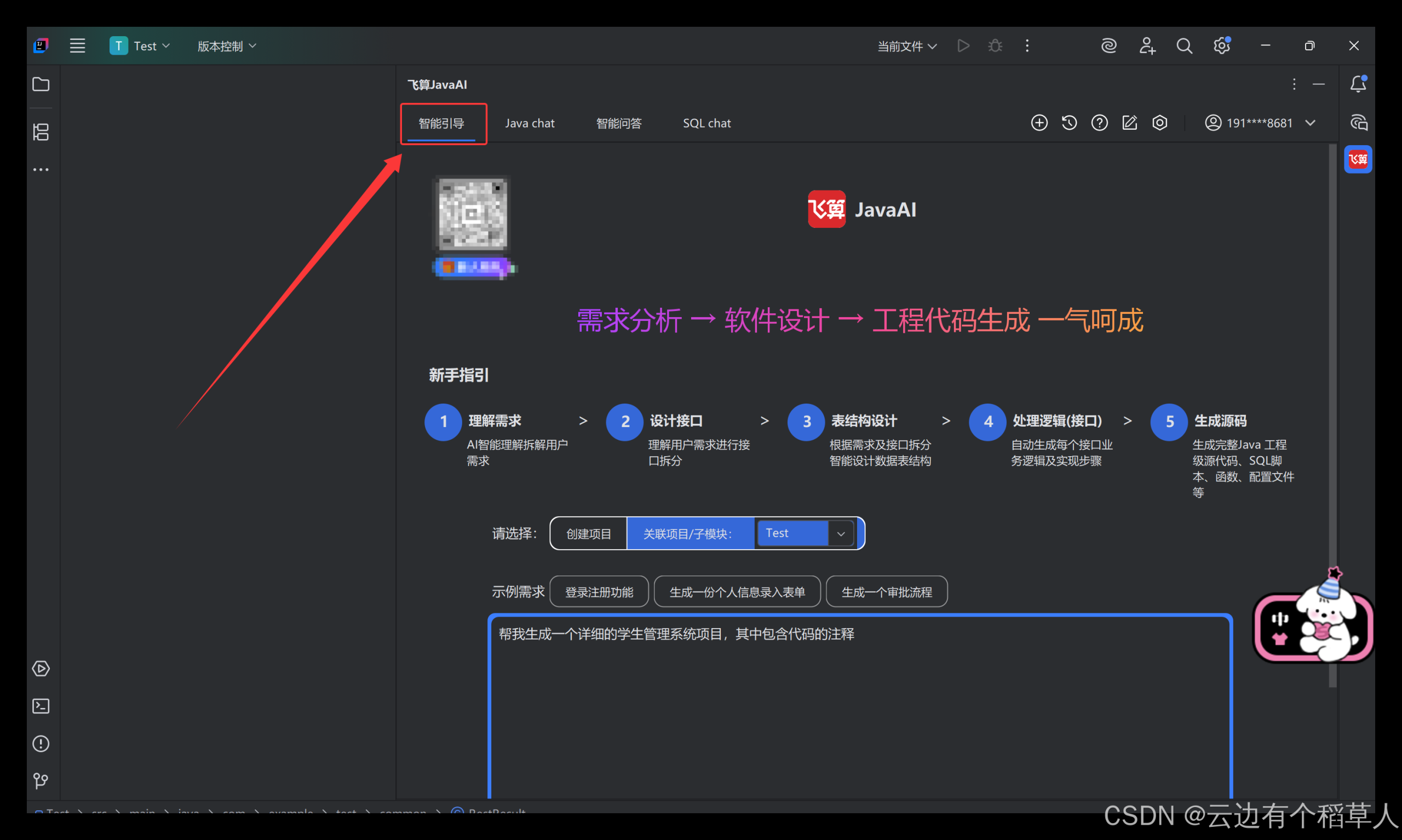The height and width of the screenshot is (840, 1402).
Task: Expand the account 191****8681 dropdown
Action: (x=1261, y=123)
